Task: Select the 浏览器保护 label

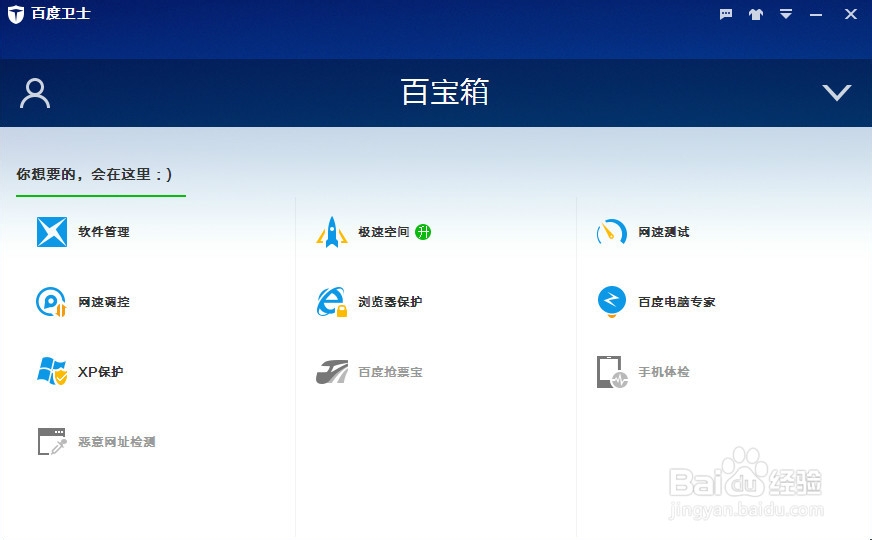Action: click(390, 302)
